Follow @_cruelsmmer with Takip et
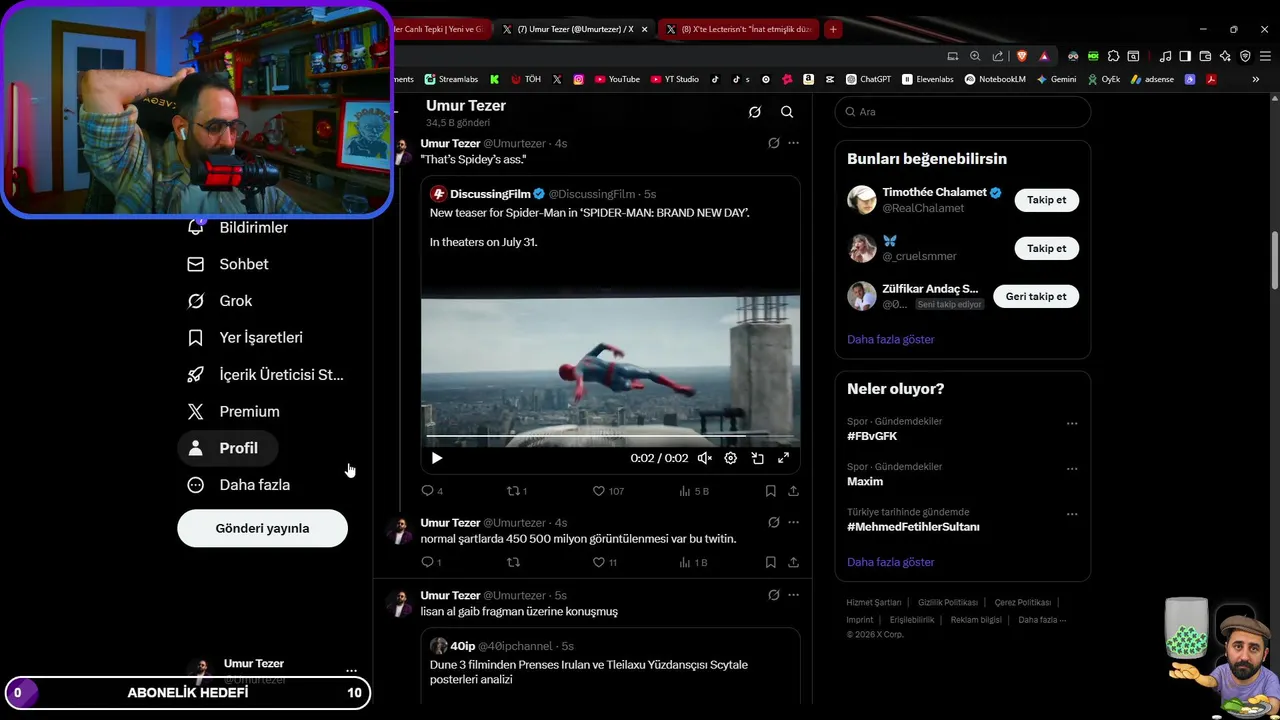 pos(1046,248)
